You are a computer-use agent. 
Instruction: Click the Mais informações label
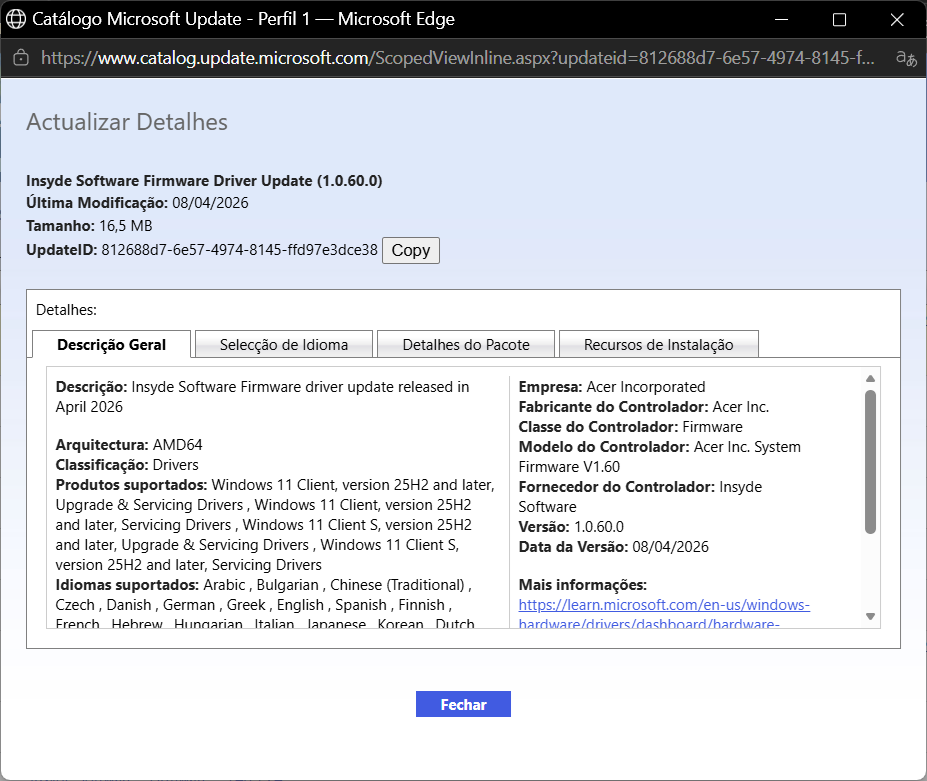pyautogui.click(x=583, y=585)
